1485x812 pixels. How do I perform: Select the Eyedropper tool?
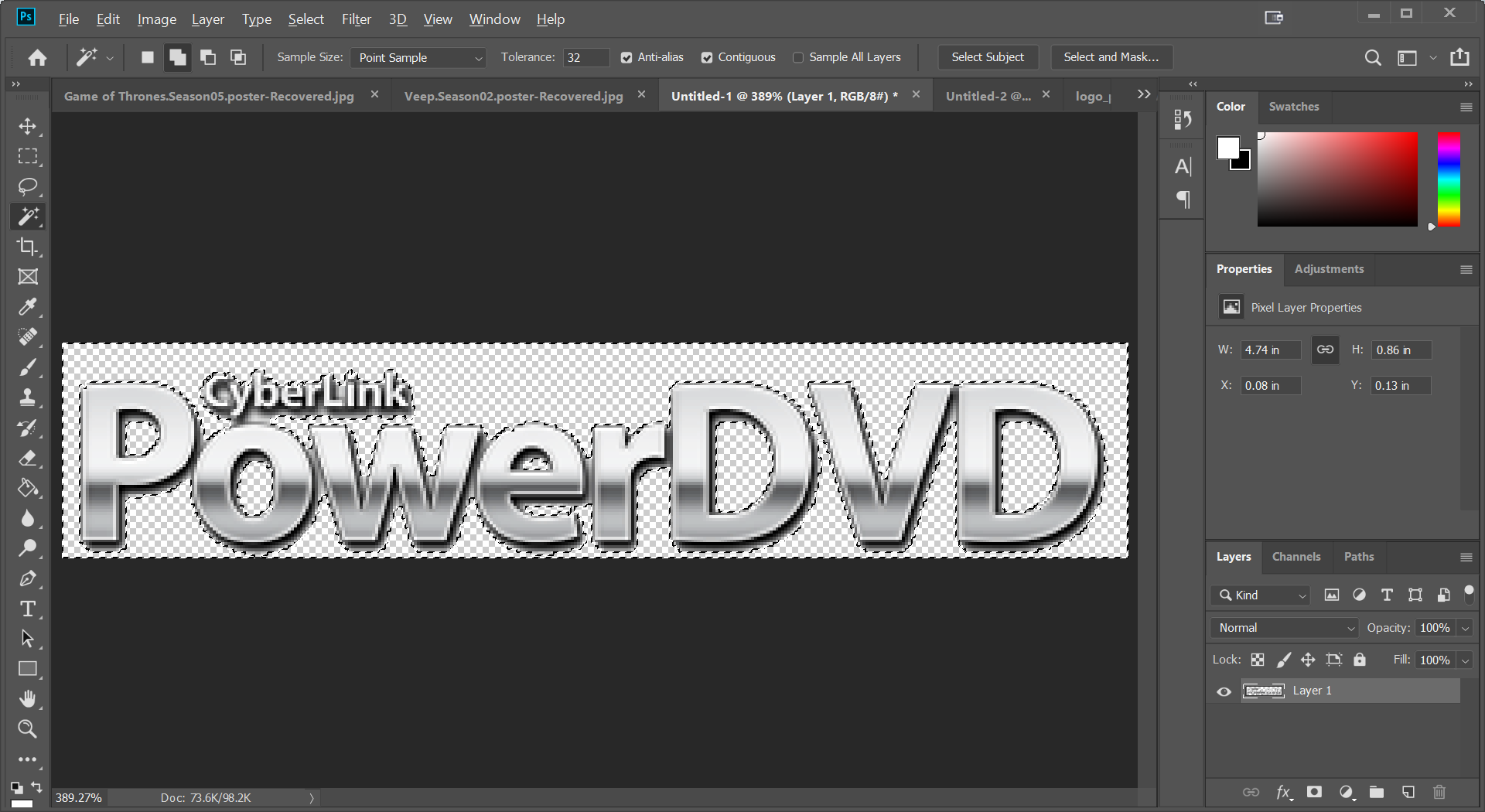point(28,307)
